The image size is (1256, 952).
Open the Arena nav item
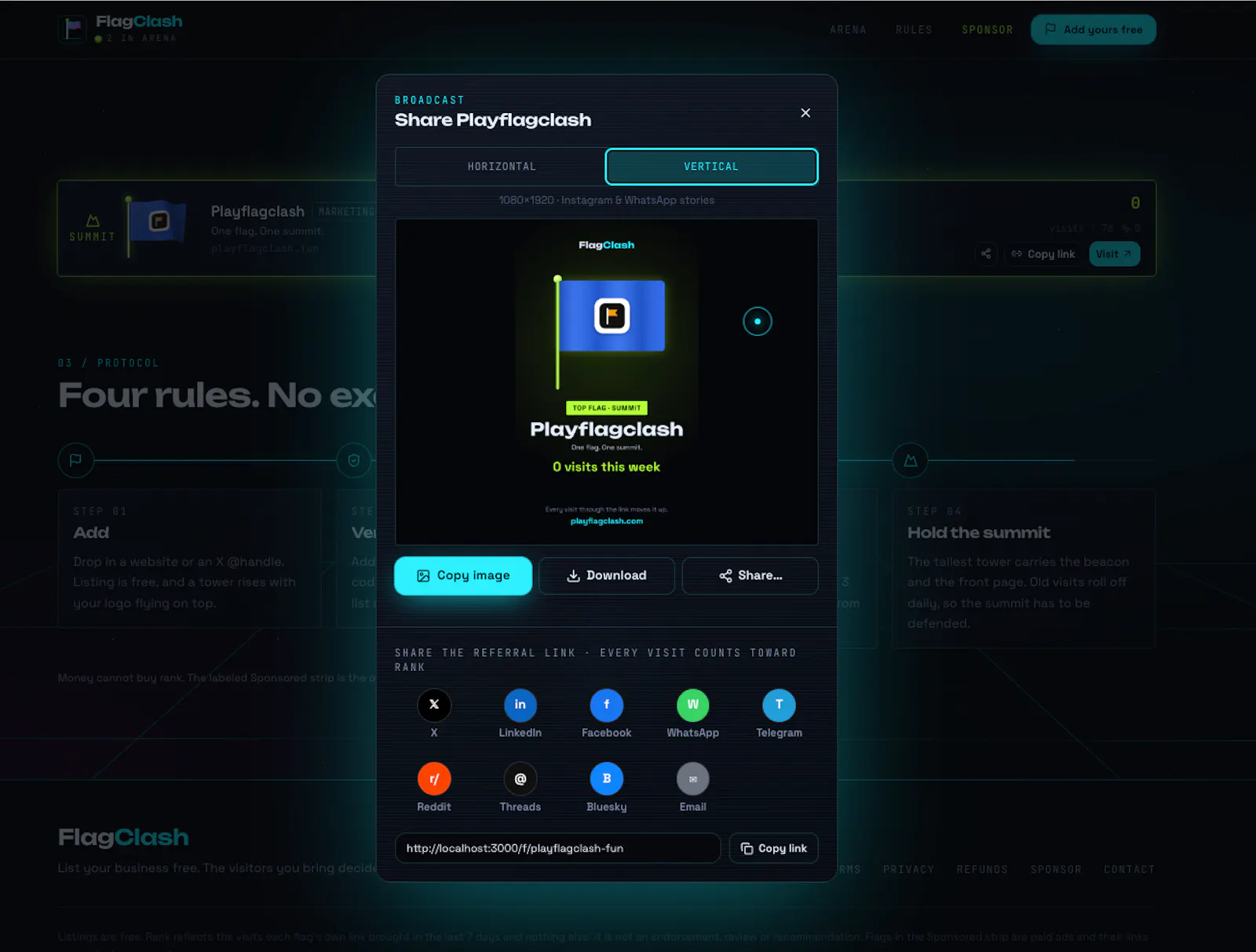coord(848,30)
